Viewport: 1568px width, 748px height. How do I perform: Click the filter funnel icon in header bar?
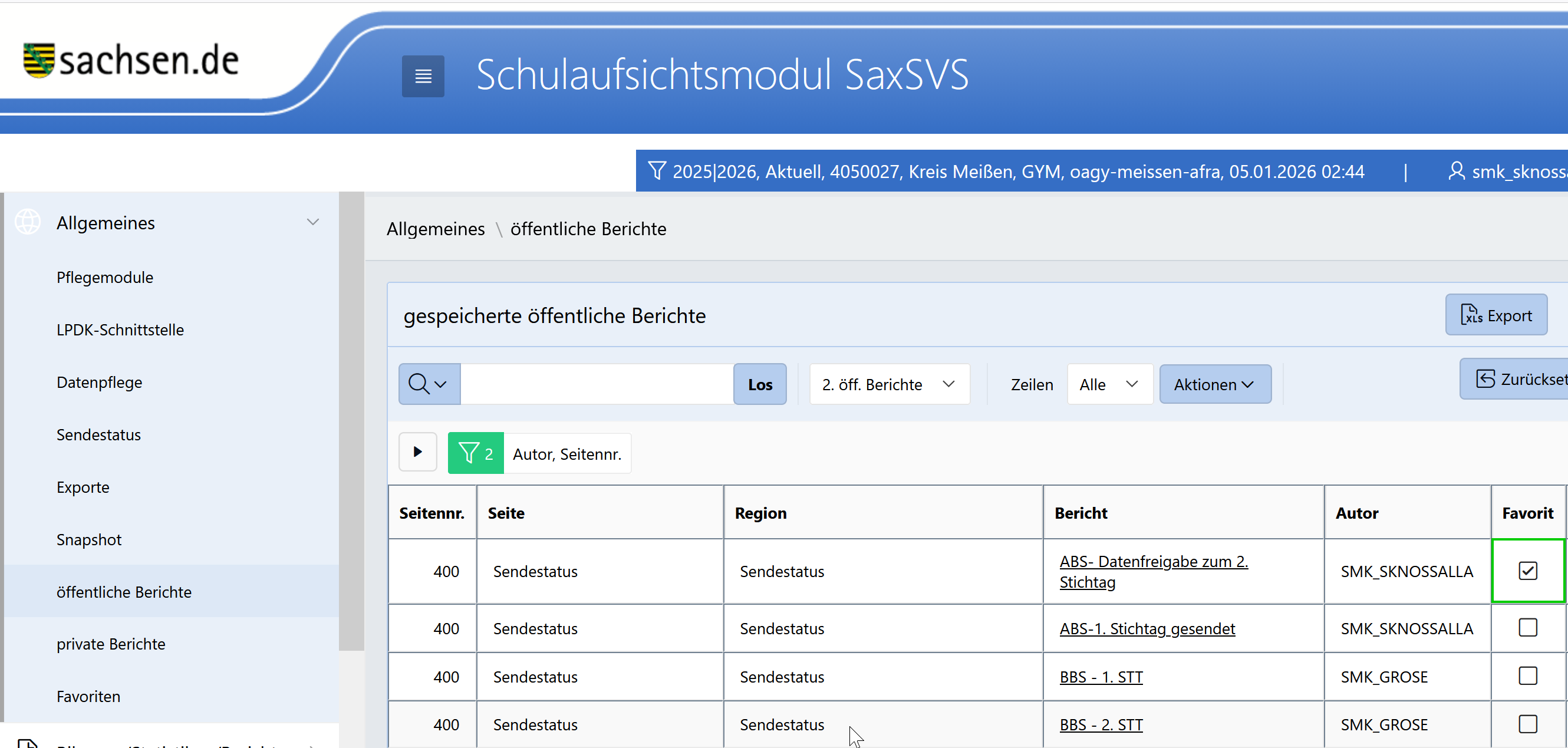(x=657, y=171)
